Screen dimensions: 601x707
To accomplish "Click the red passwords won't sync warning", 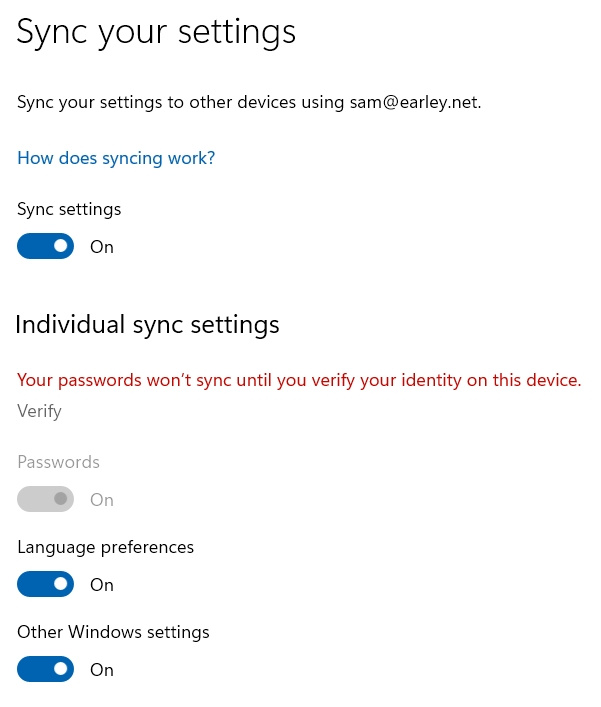I will point(299,381).
